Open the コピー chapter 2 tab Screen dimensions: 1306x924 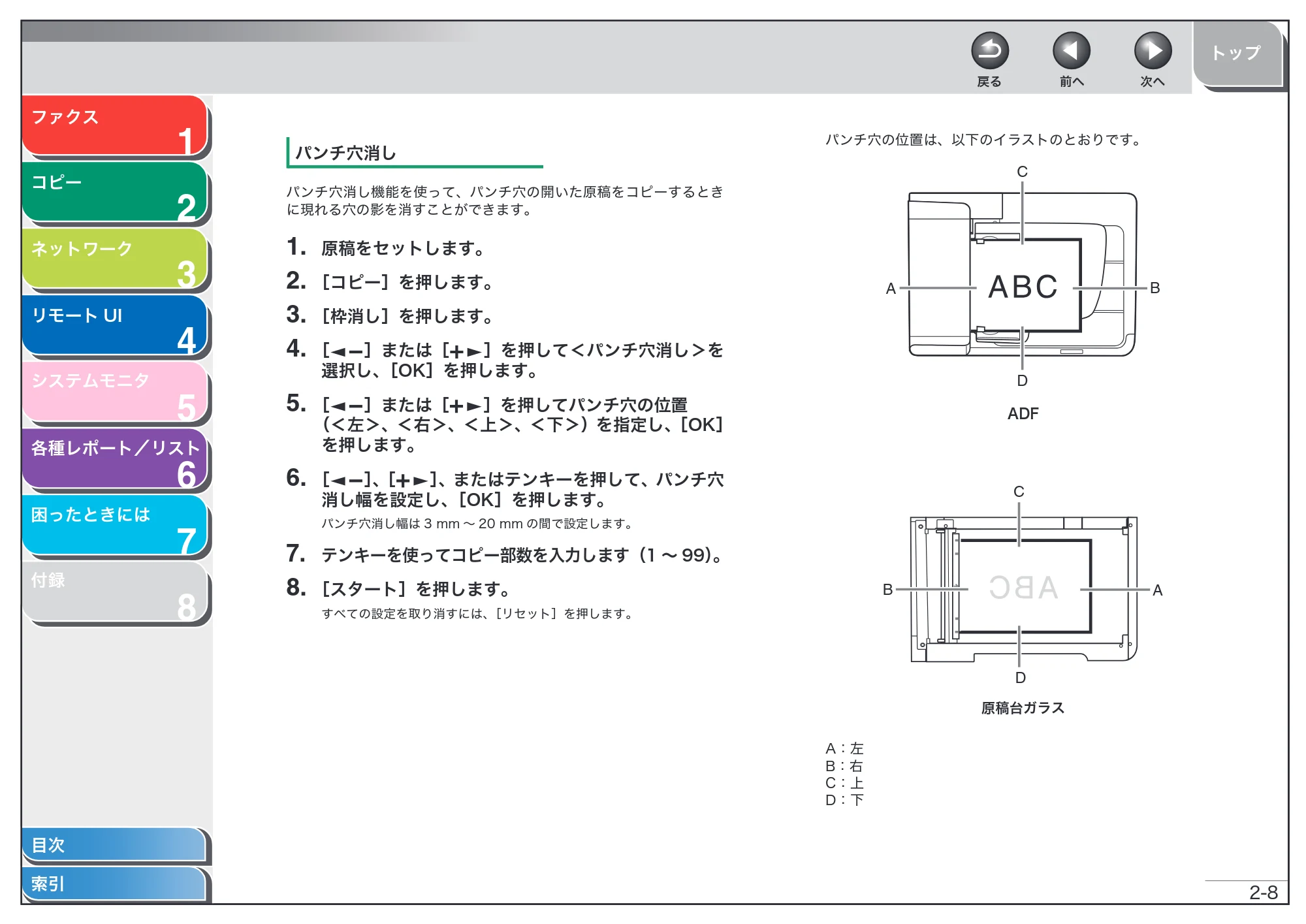[115, 192]
